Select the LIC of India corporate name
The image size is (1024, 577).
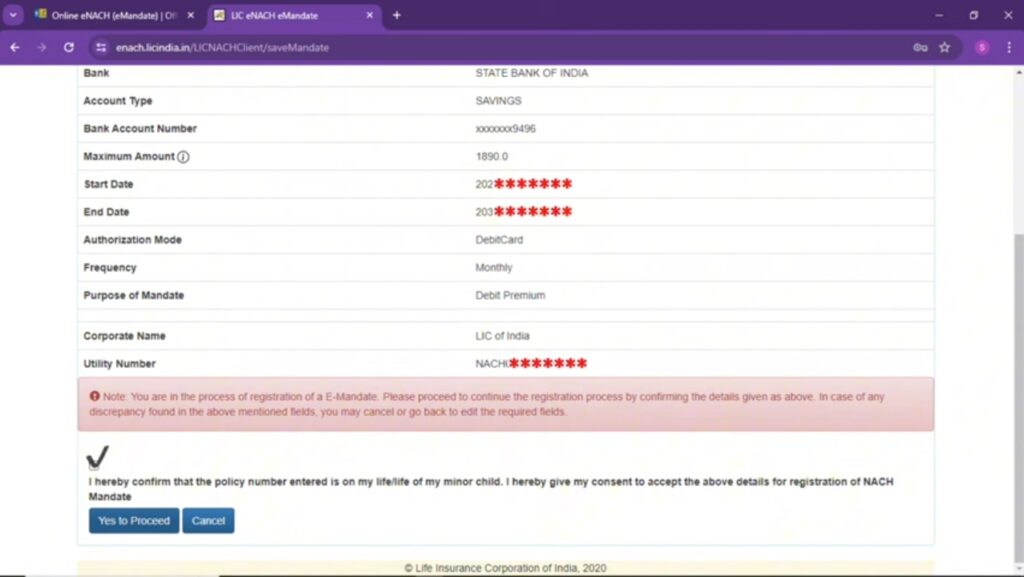click(502, 336)
